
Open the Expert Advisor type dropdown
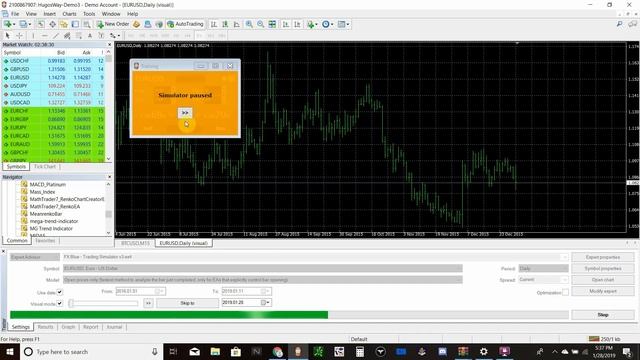[35, 257]
